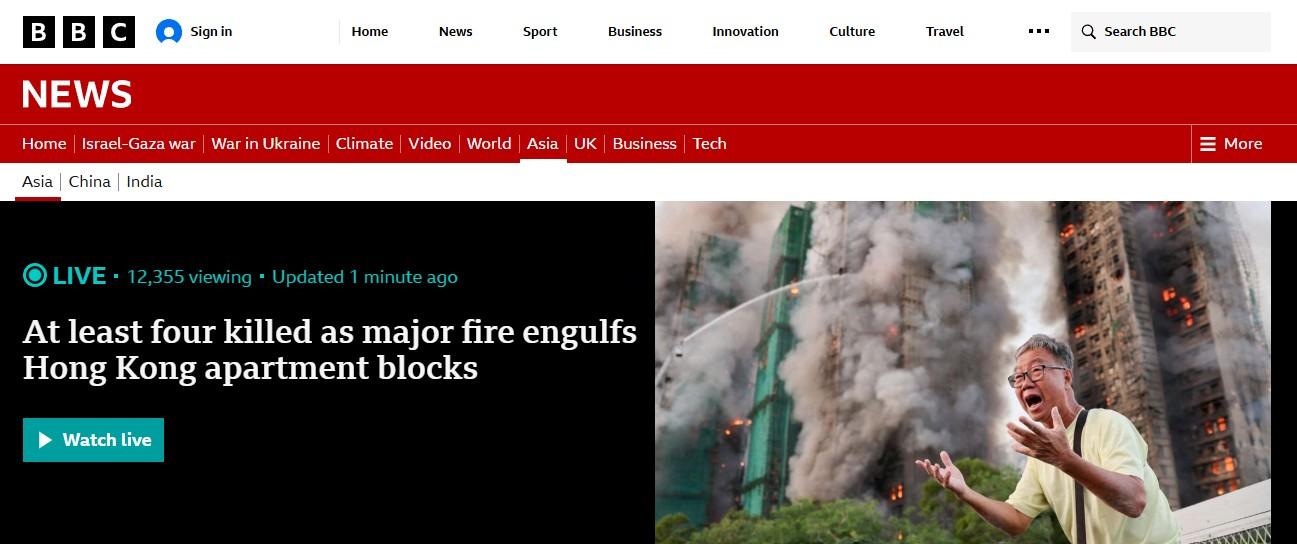Select Israel-Gaza war in news bar
1297x544 pixels.
click(139, 144)
